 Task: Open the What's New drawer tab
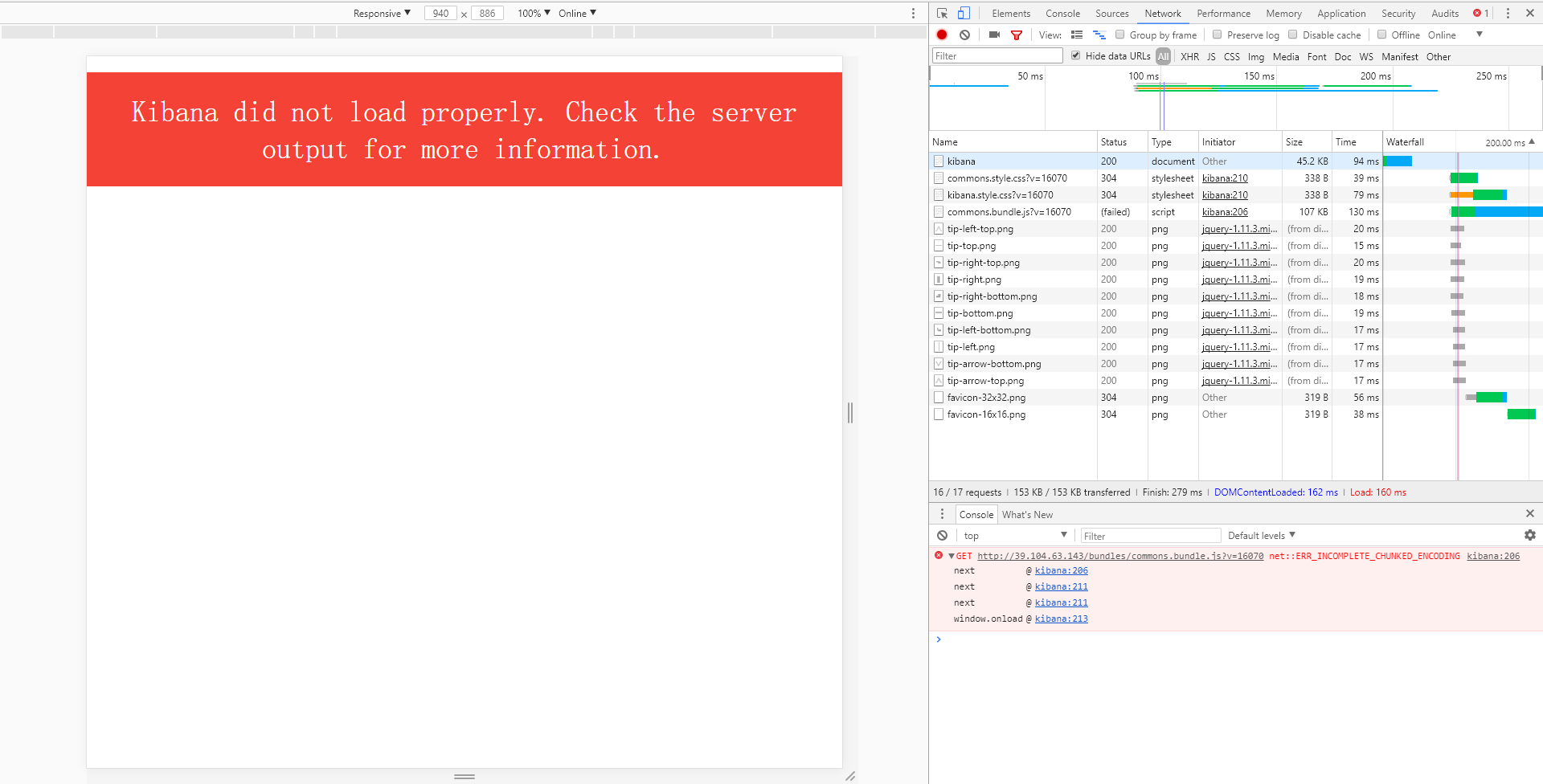point(1027,515)
